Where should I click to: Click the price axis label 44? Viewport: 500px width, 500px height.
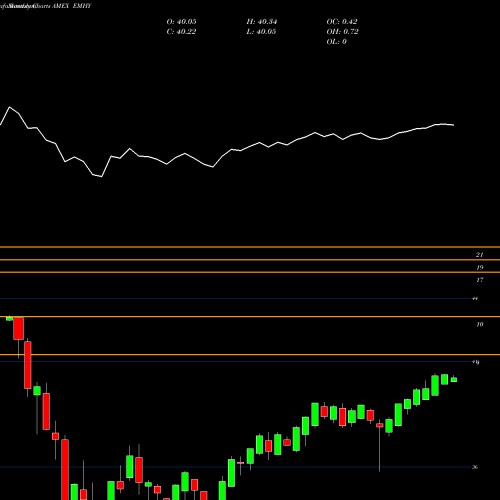point(475,299)
